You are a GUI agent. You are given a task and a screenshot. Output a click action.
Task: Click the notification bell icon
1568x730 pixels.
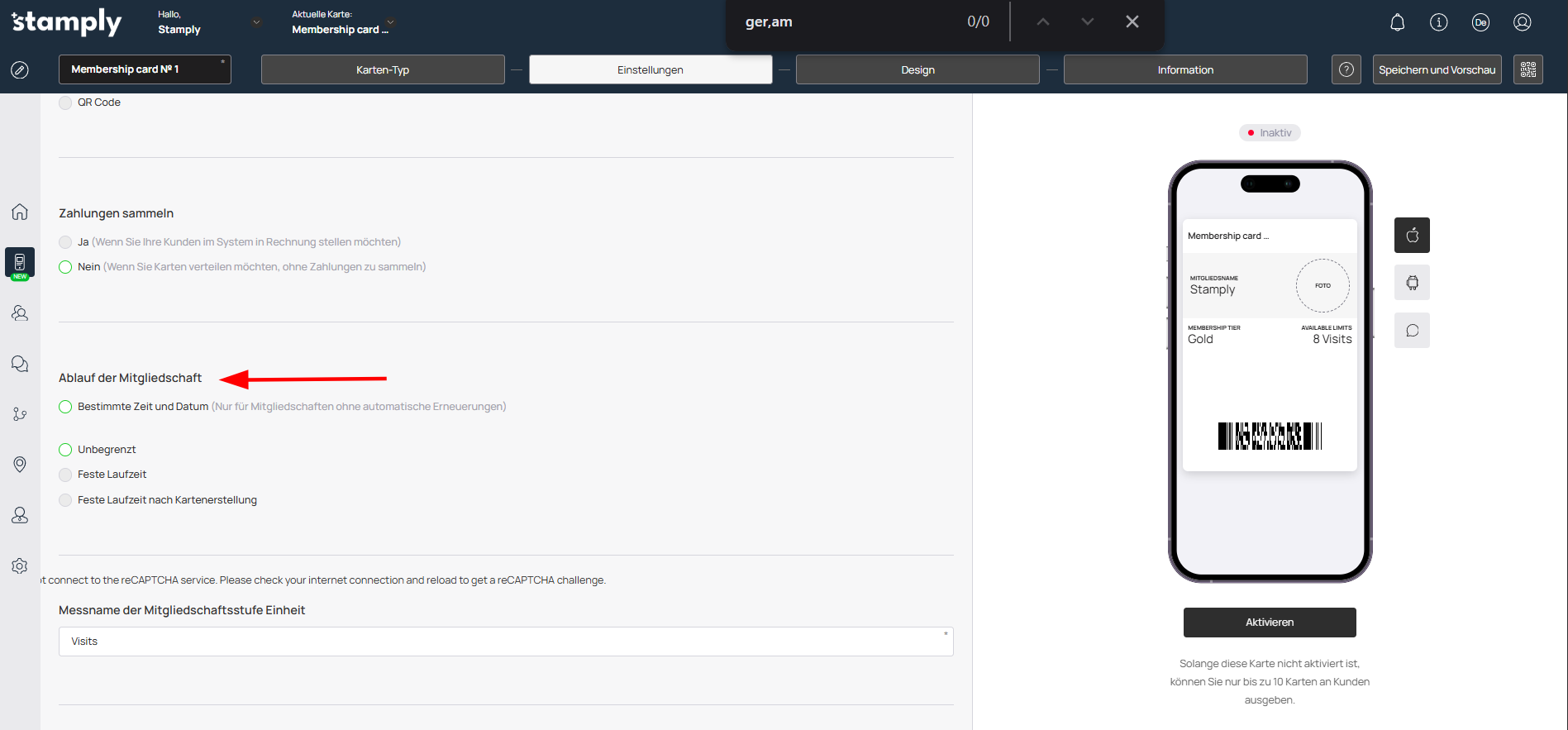pyautogui.click(x=1397, y=22)
